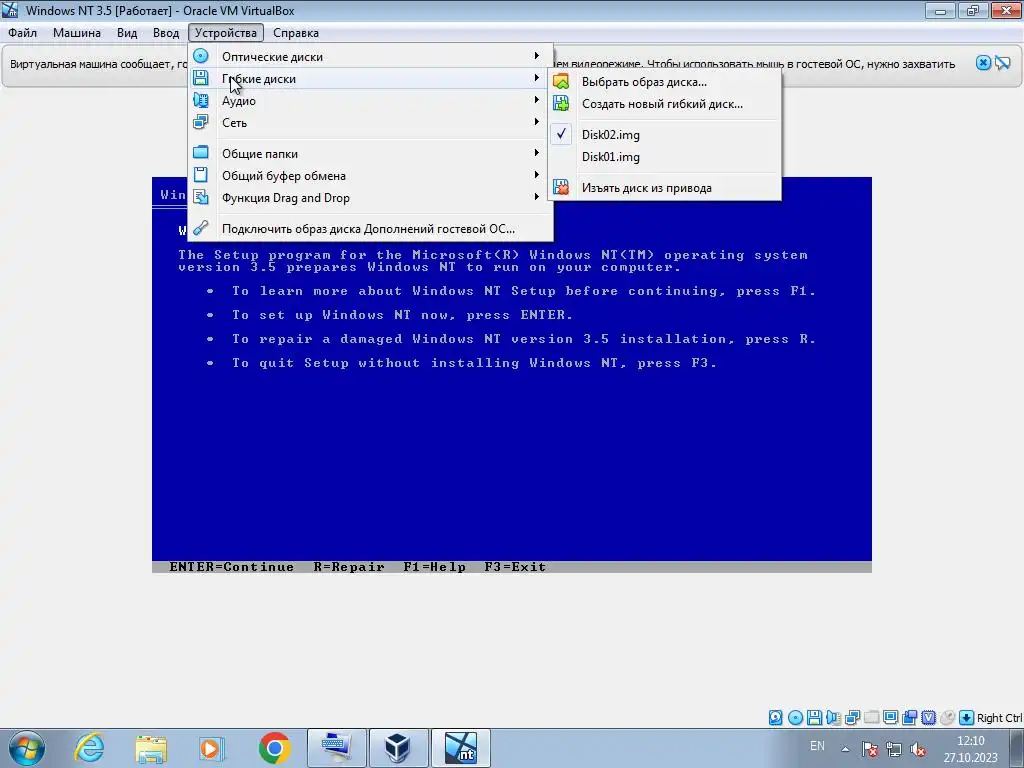Click the clipboard icon beside Общий буфер обмена

[200, 175]
